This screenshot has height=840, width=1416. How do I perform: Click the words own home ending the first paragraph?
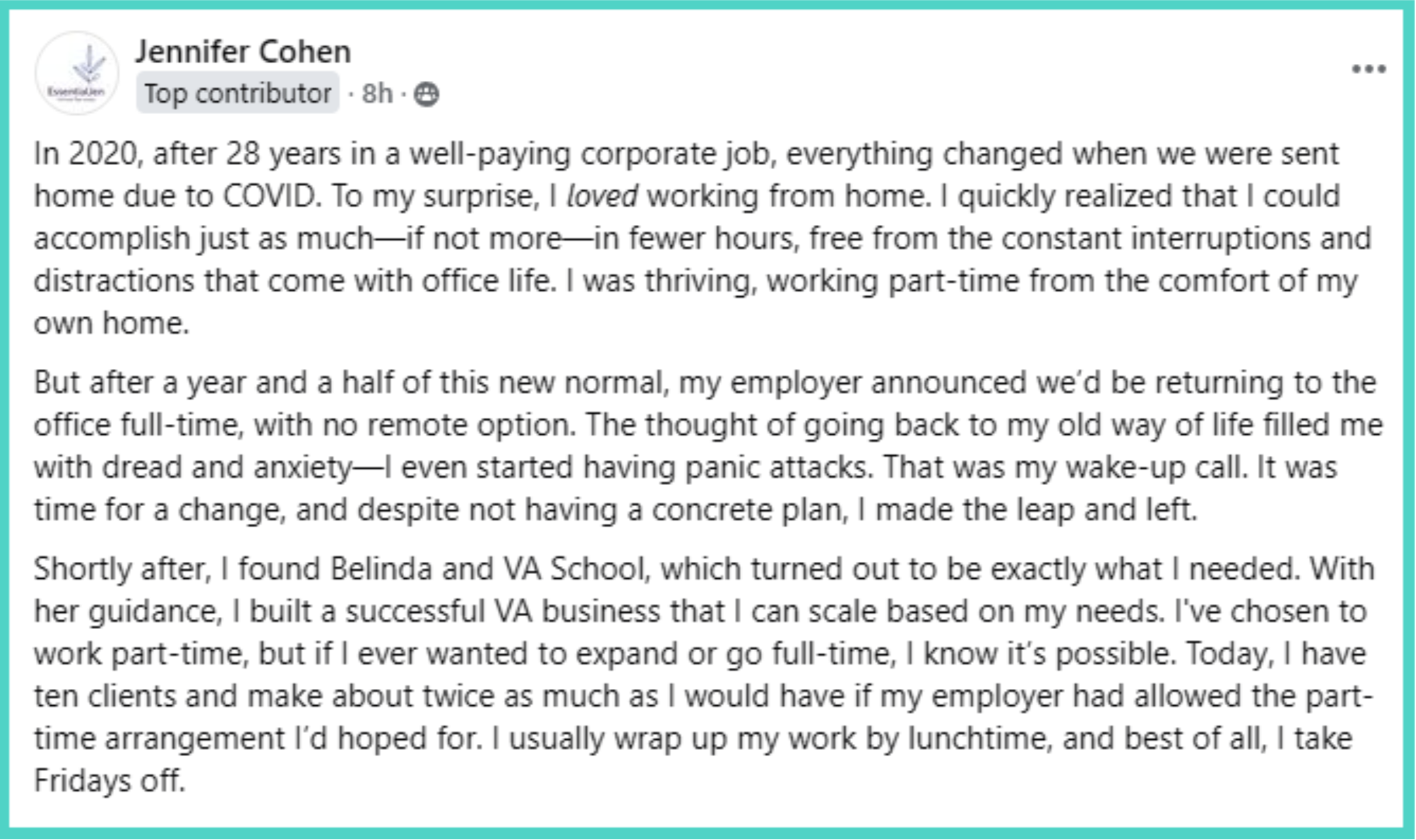111,323
